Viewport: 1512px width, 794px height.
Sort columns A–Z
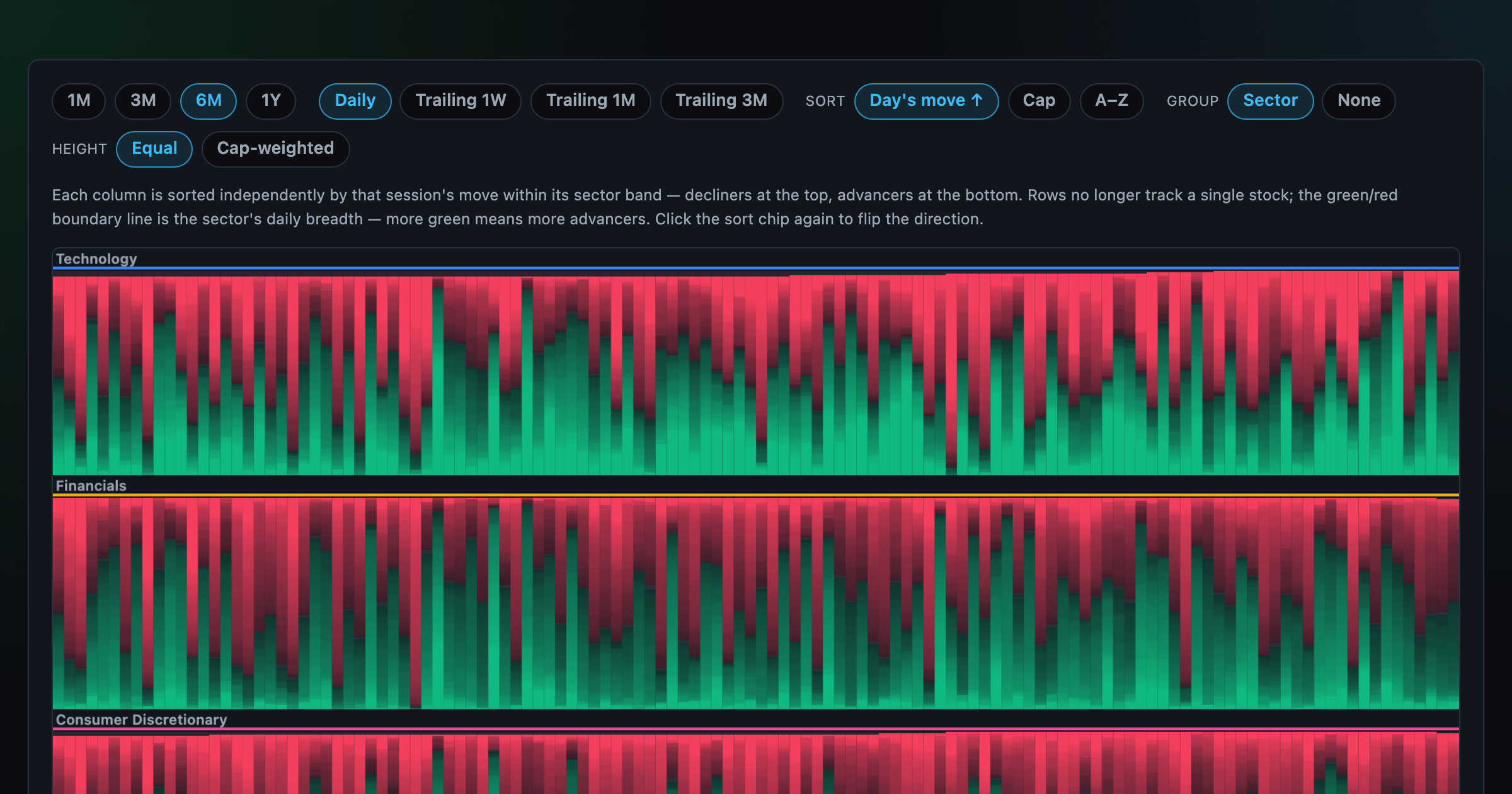[1111, 101]
